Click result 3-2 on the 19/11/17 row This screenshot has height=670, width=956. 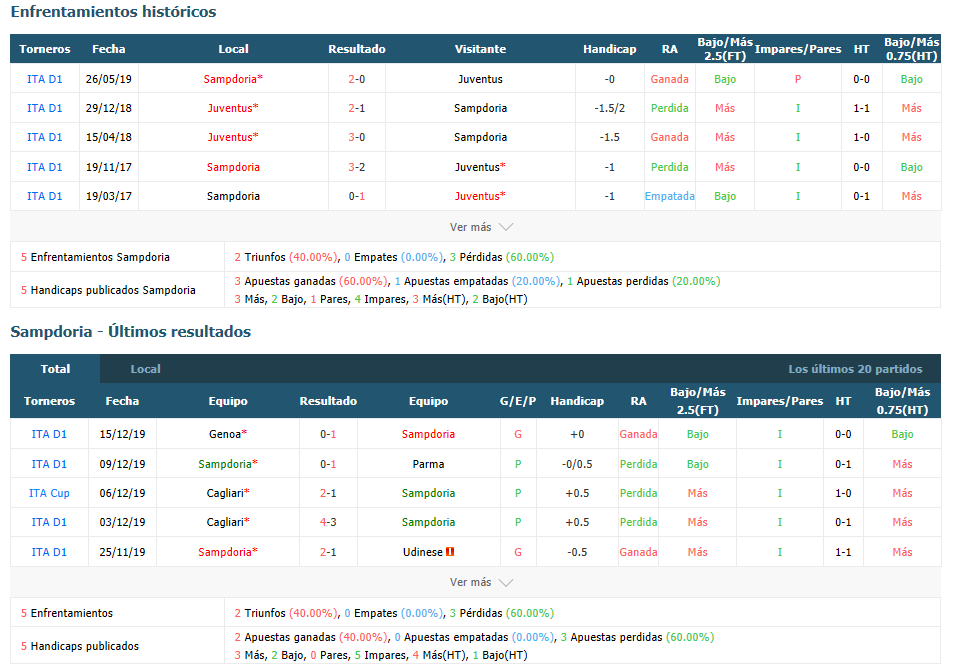(357, 167)
